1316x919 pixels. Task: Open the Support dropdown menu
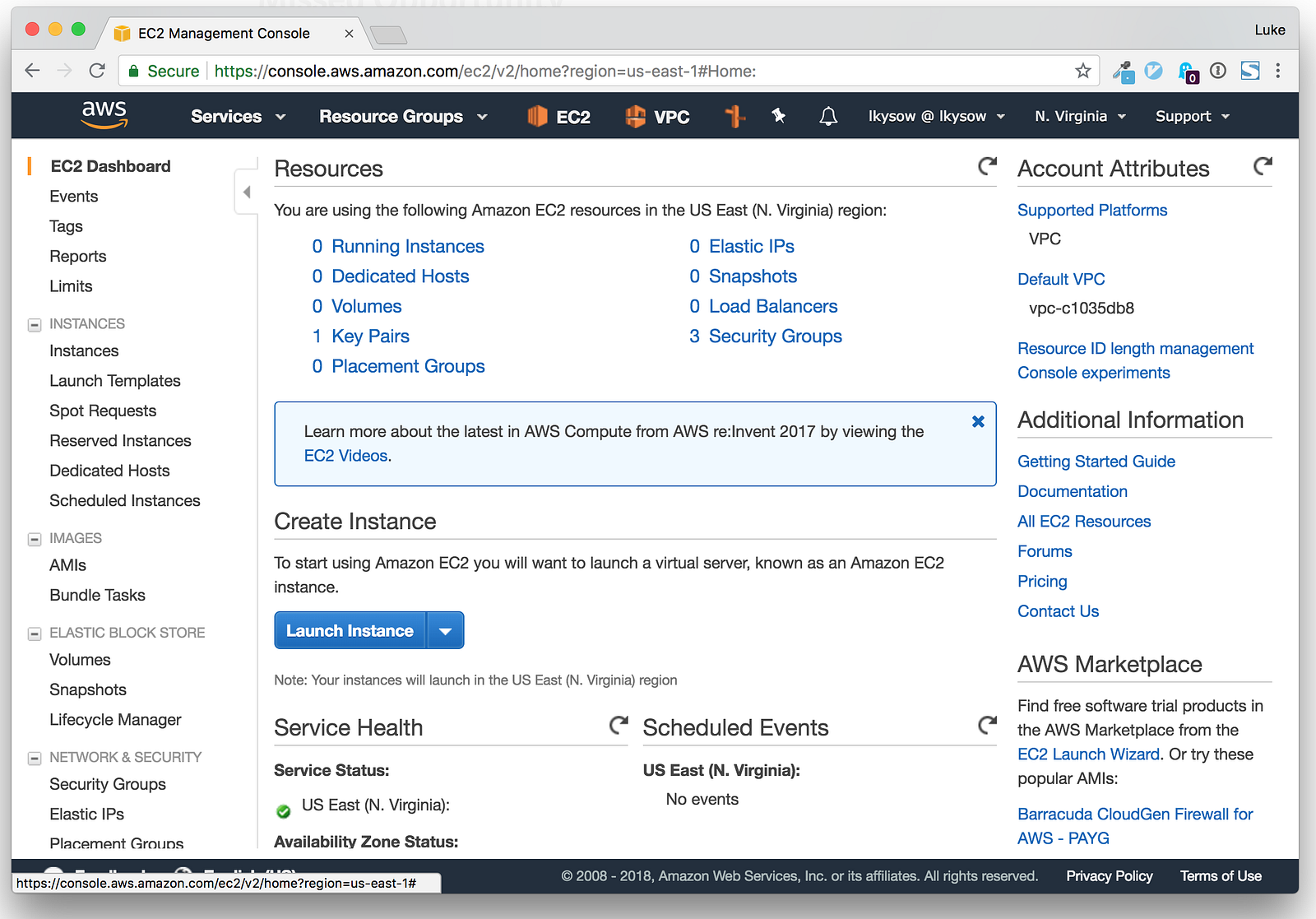pyautogui.click(x=1193, y=117)
